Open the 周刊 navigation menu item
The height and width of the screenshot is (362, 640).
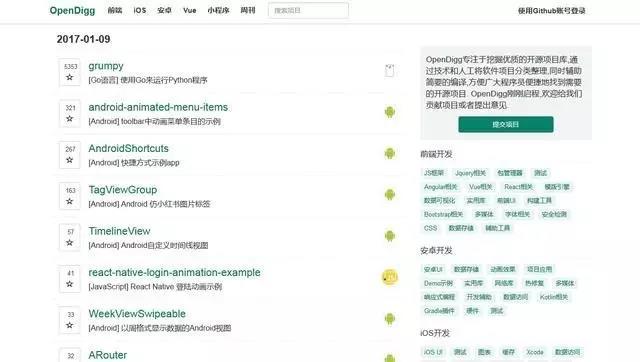tap(248, 10)
